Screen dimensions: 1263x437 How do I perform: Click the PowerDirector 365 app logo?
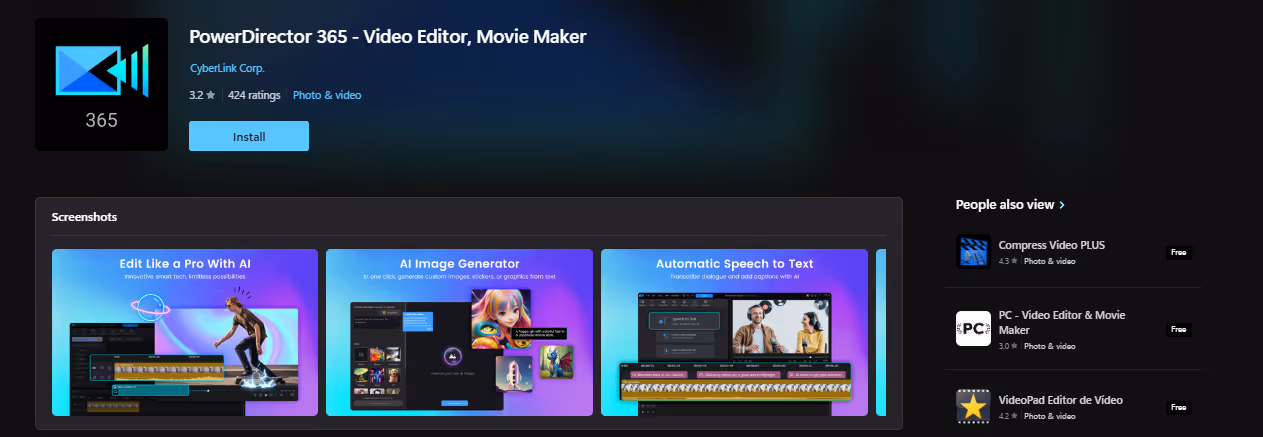[x=102, y=84]
